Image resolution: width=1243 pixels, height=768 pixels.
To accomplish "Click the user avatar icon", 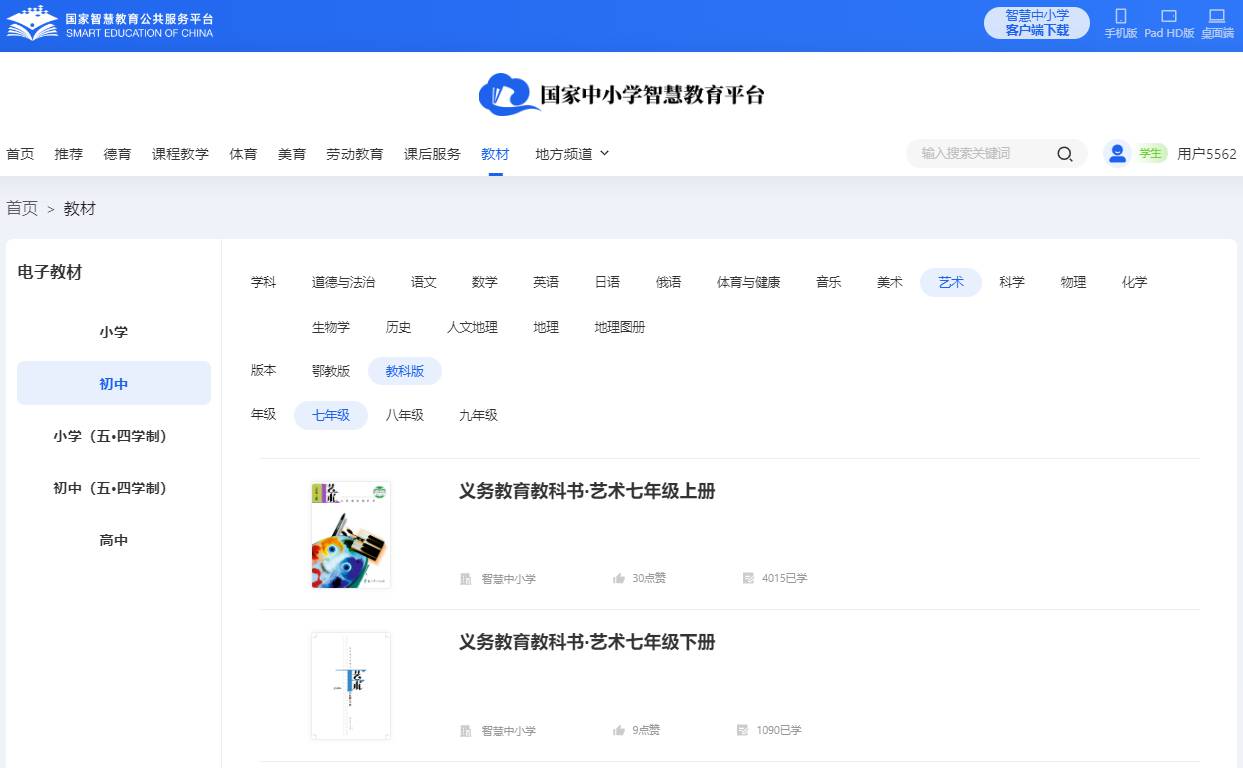I will [1117, 153].
